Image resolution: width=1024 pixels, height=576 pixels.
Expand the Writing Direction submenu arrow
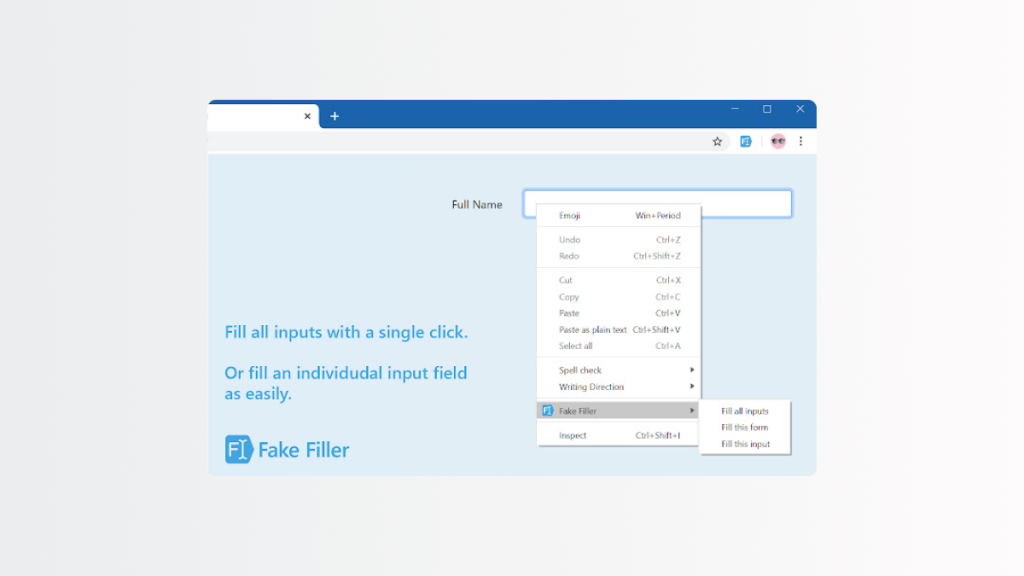(x=692, y=387)
